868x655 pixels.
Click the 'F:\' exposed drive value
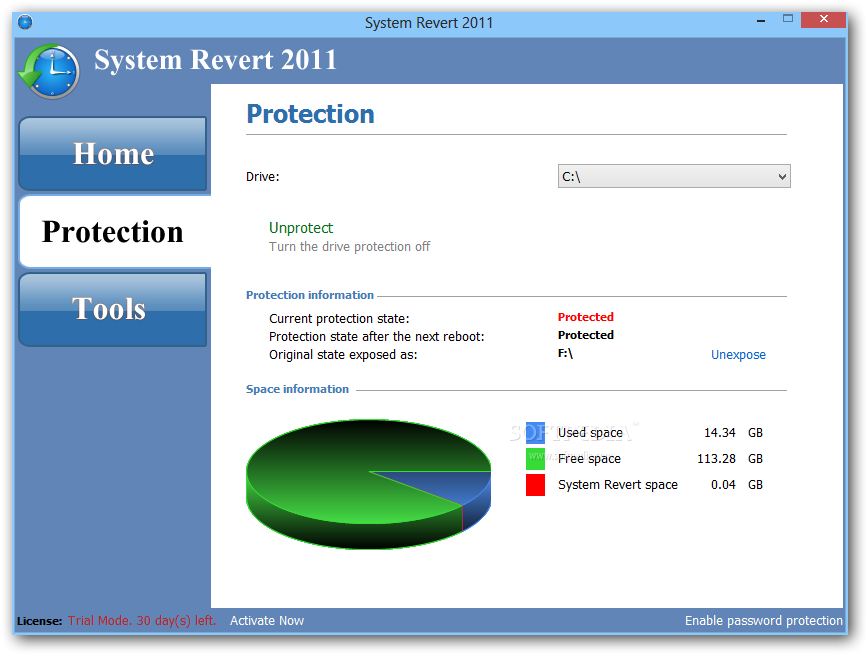pos(565,353)
